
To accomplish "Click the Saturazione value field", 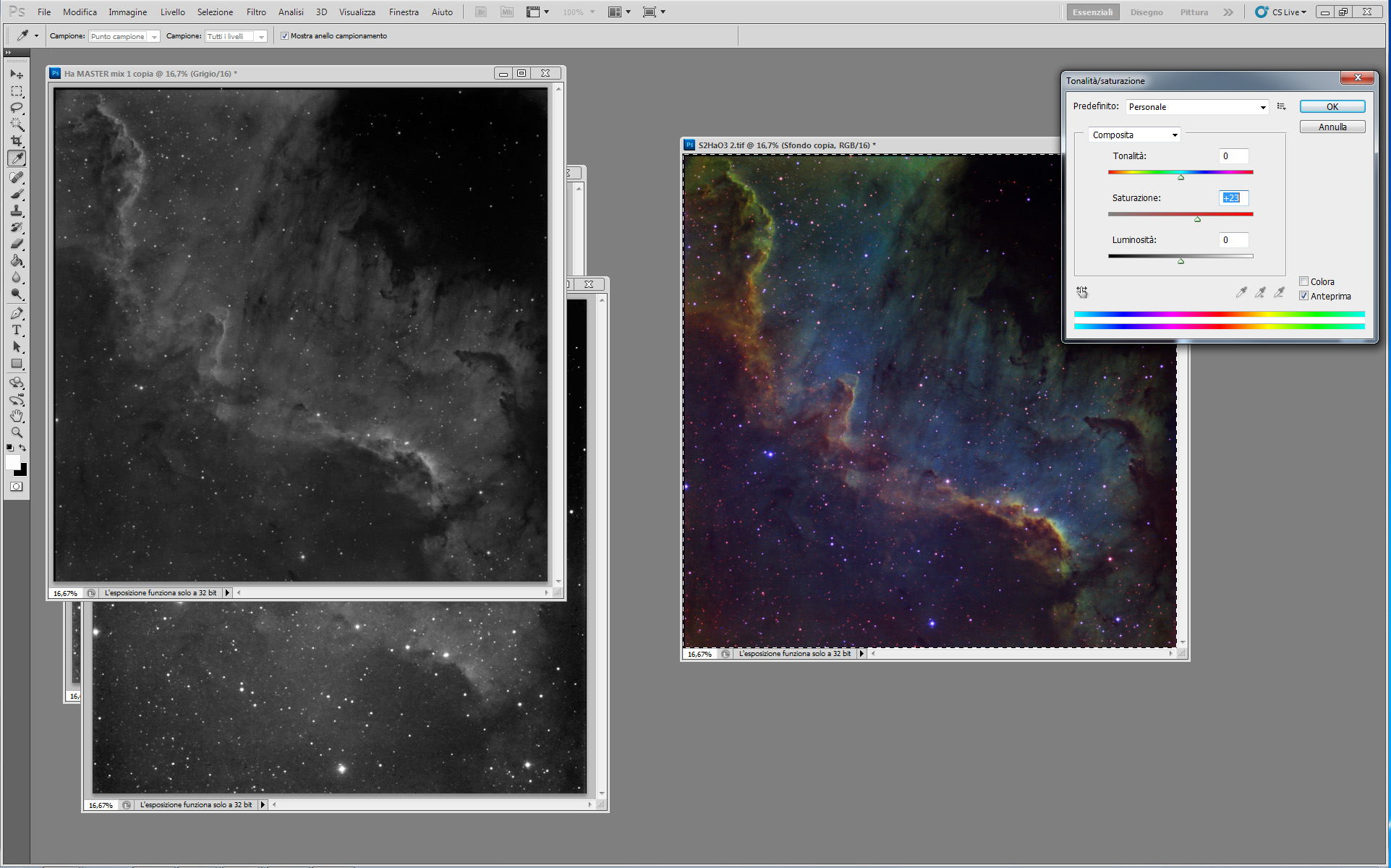I will pos(1234,198).
